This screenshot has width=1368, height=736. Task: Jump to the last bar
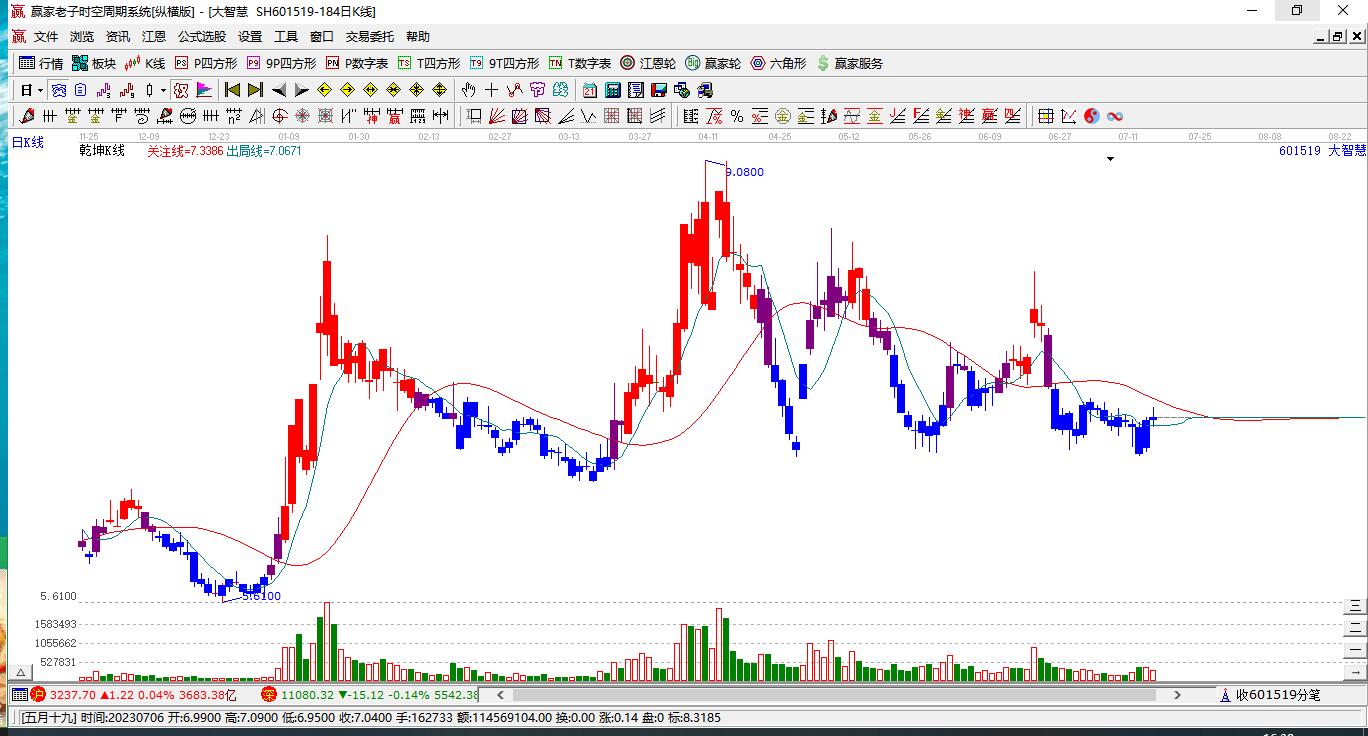click(255, 90)
